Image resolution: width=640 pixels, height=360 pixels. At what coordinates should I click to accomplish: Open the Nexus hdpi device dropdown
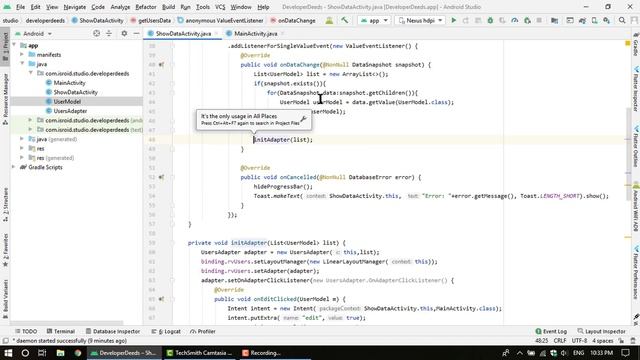pos(420,20)
